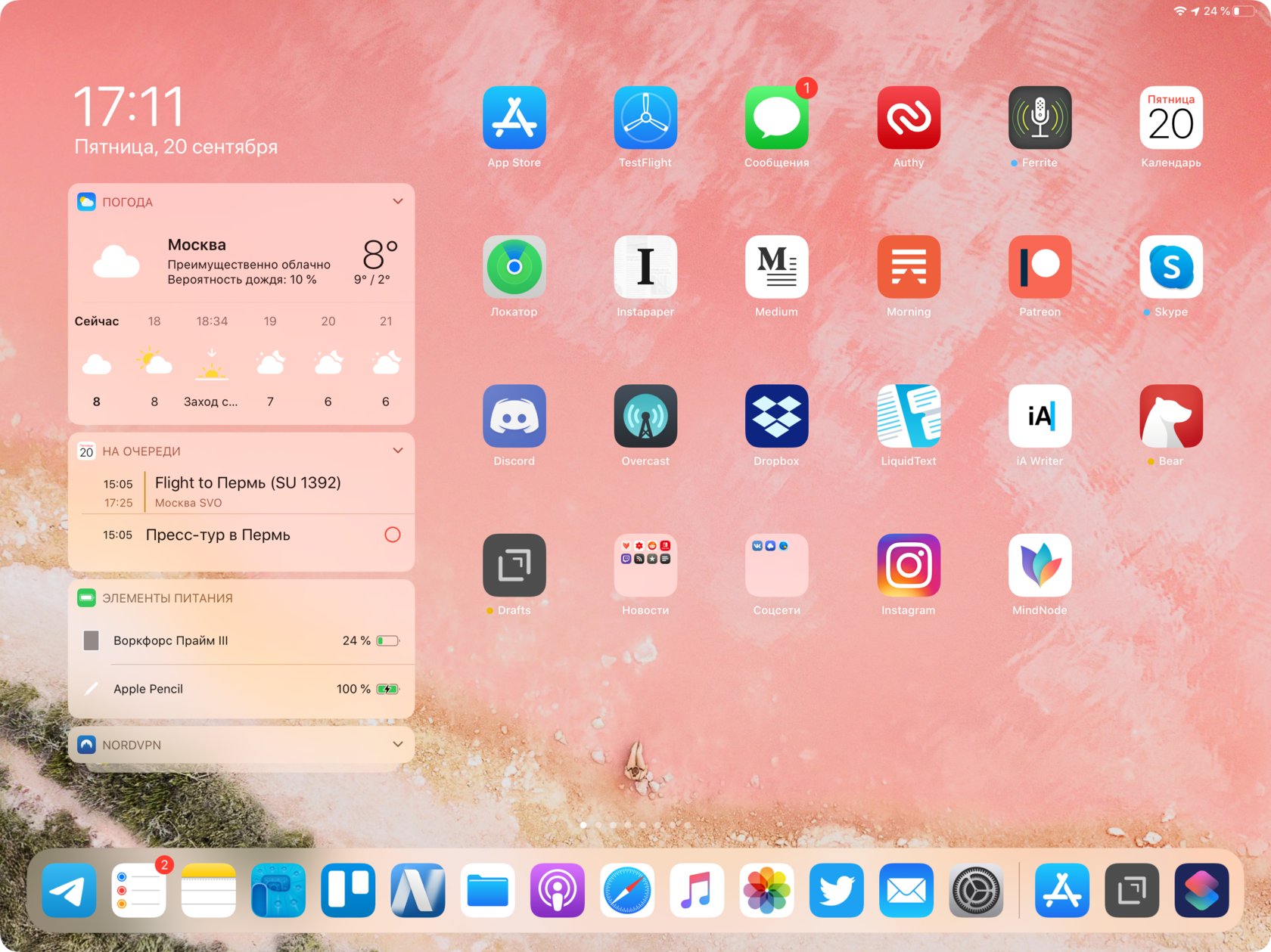Open the Новости folder
The image size is (1271, 952).
pyautogui.click(x=645, y=565)
